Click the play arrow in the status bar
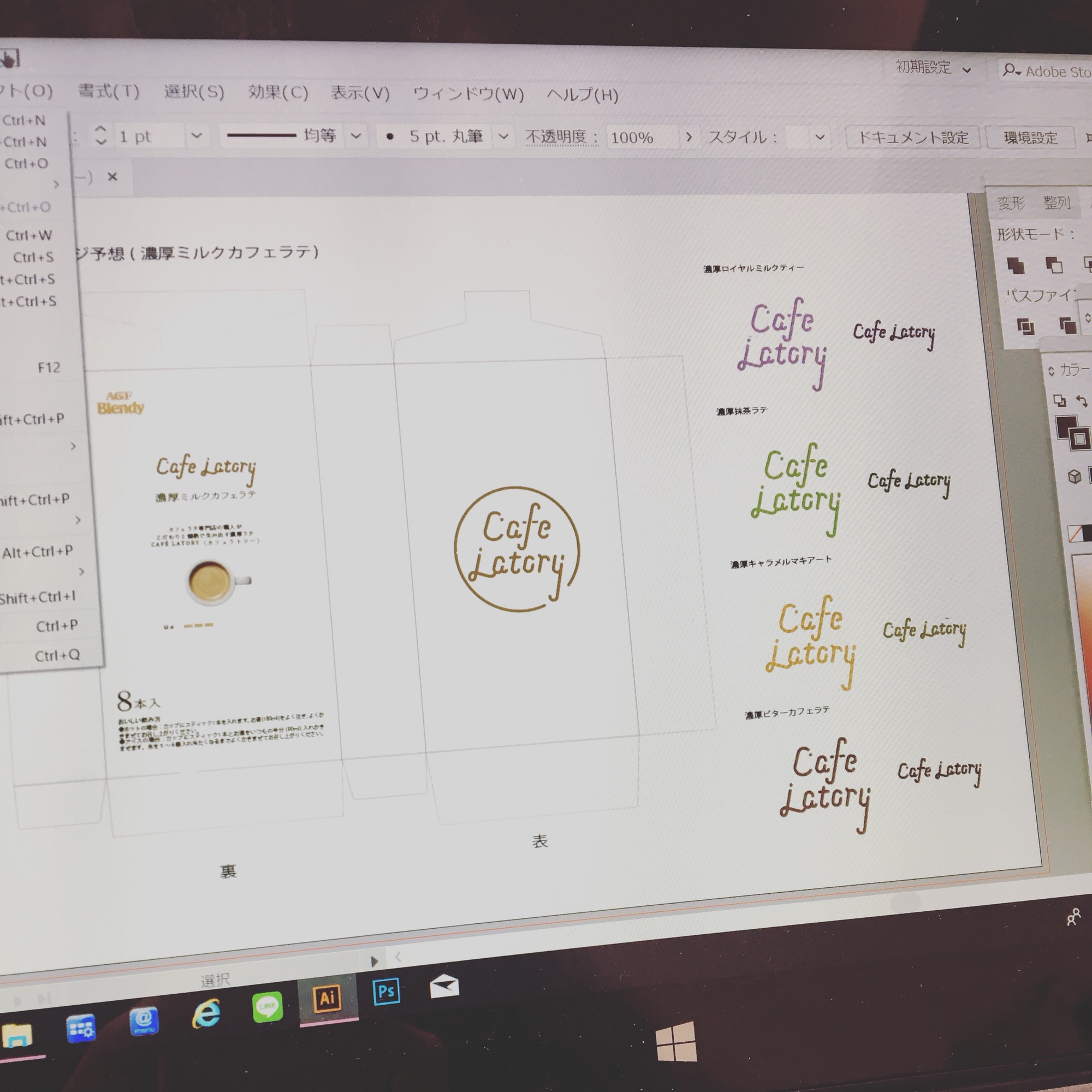The image size is (1092, 1092). click(374, 962)
